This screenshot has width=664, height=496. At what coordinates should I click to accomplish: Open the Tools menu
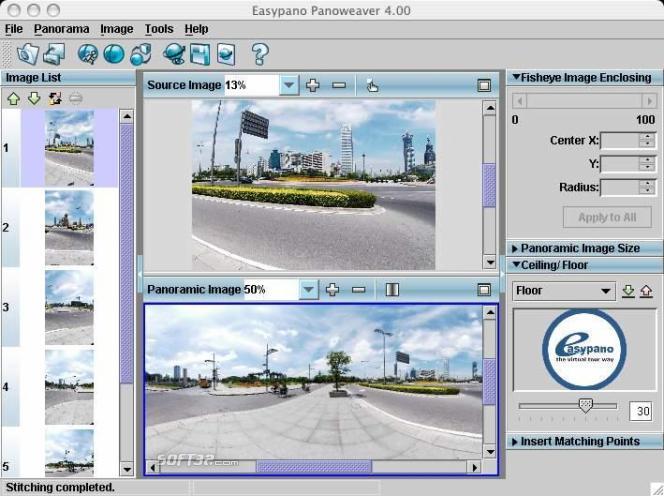159,29
